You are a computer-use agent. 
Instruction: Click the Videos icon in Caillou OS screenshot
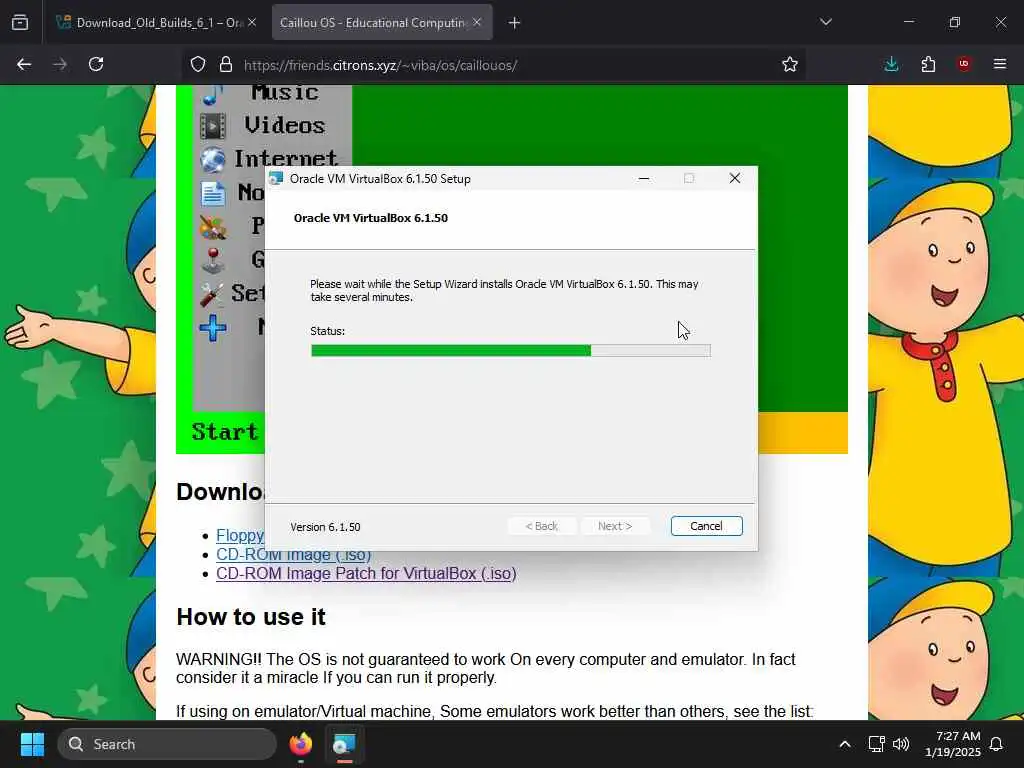coord(212,126)
